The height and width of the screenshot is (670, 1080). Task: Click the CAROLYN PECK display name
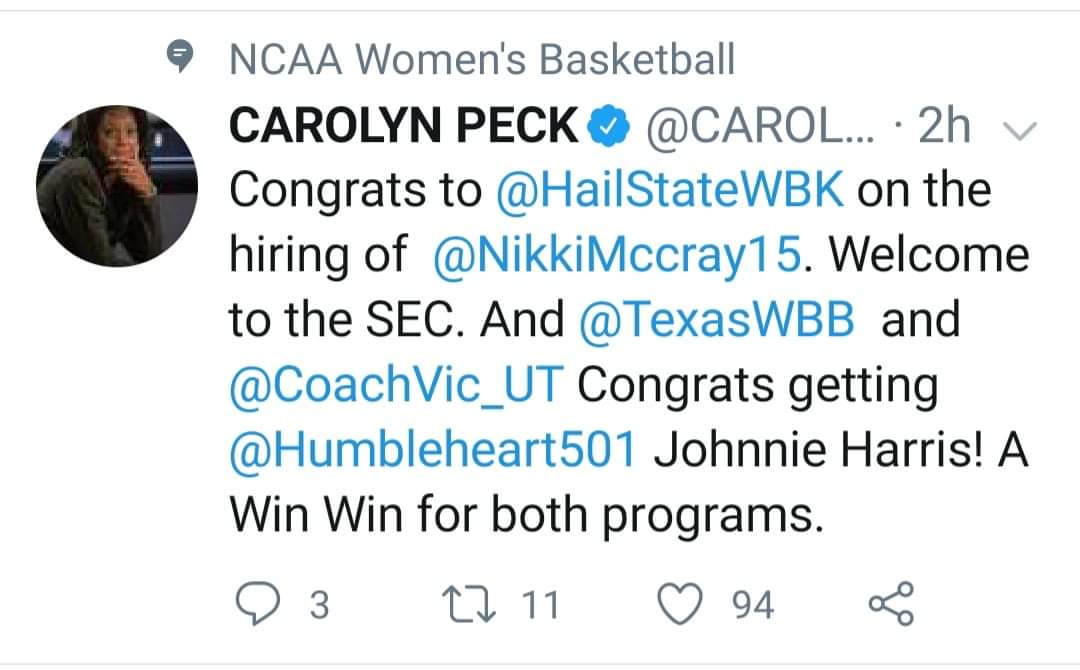[x=404, y=127]
